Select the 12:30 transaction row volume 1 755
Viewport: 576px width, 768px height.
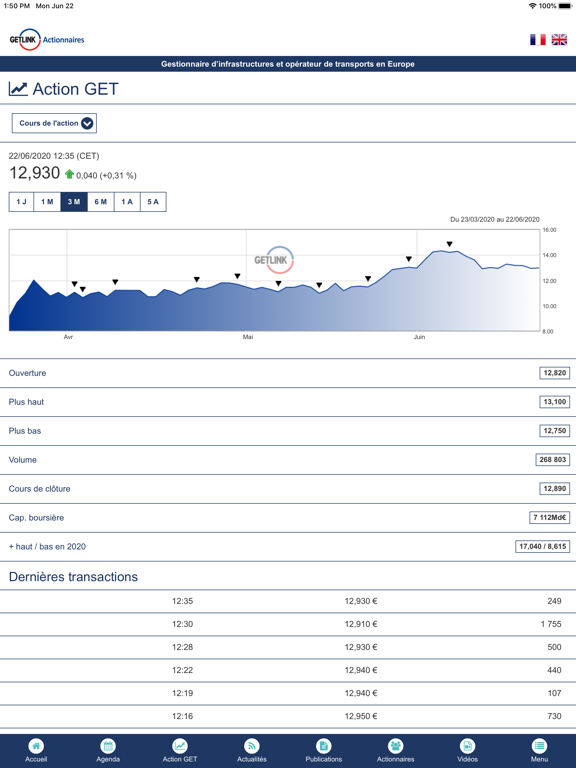(551, 624)
